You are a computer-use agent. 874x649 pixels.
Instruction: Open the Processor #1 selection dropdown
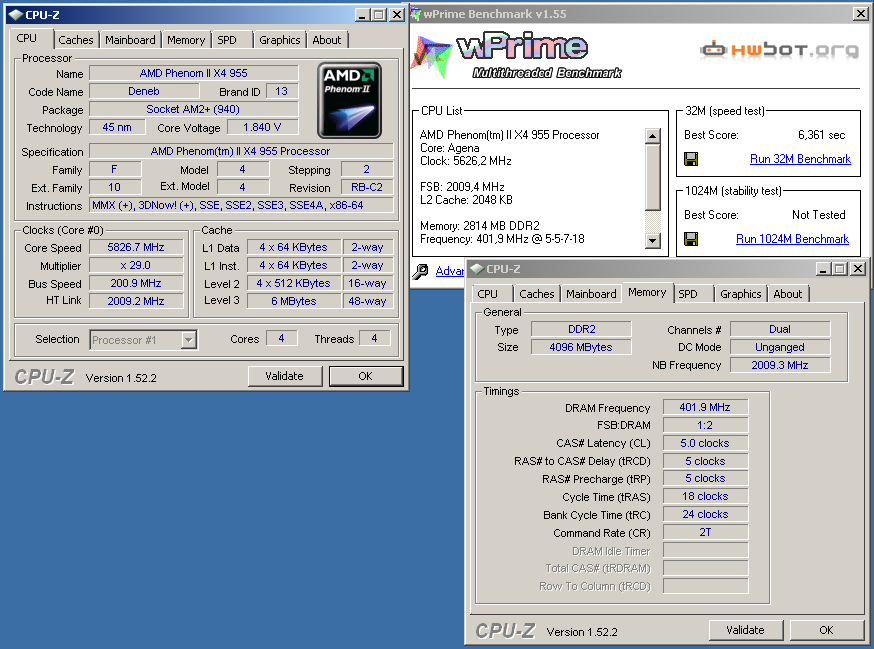tap(190, 340)
